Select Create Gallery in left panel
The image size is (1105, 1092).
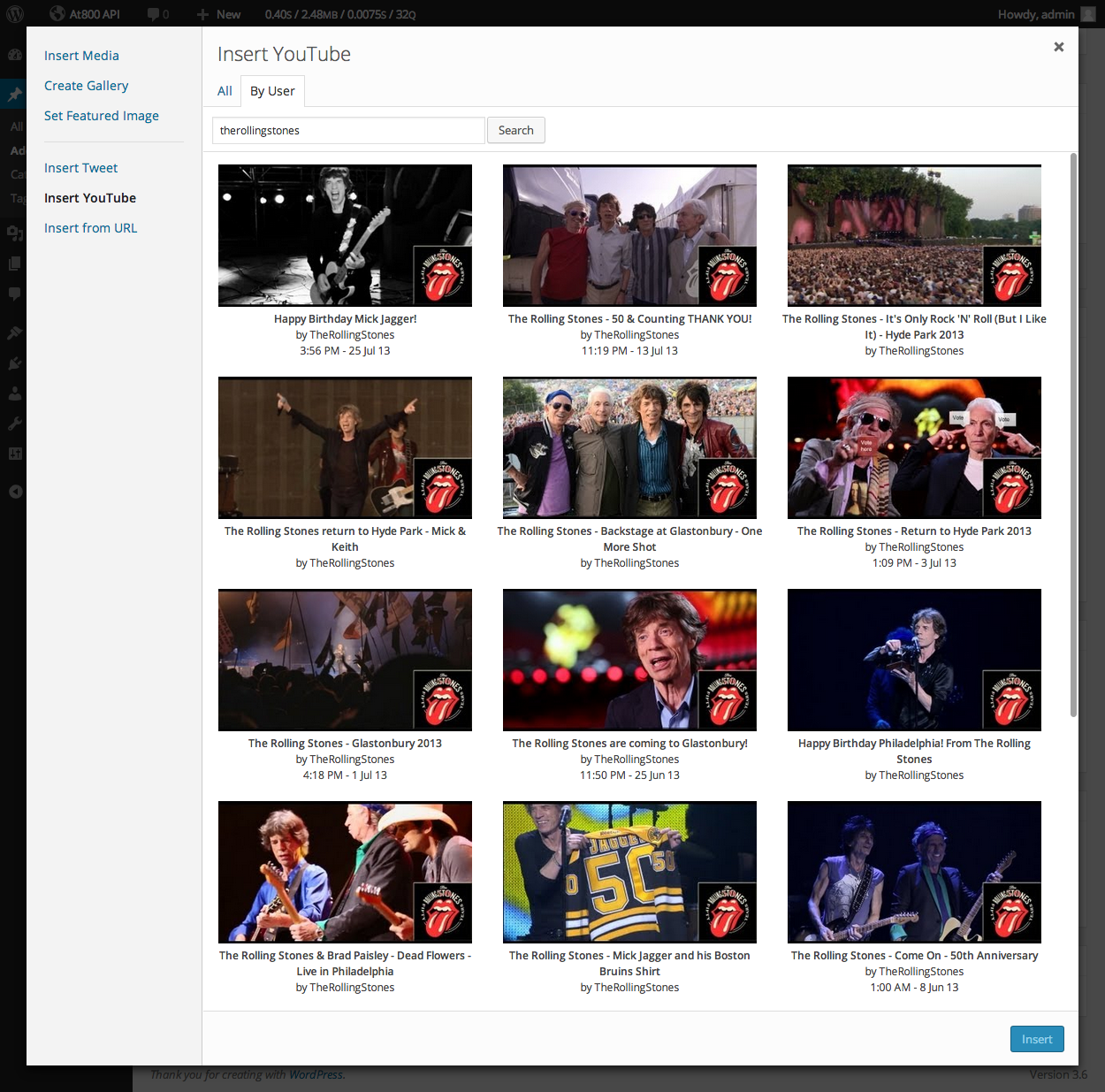[x=87, y=86]
